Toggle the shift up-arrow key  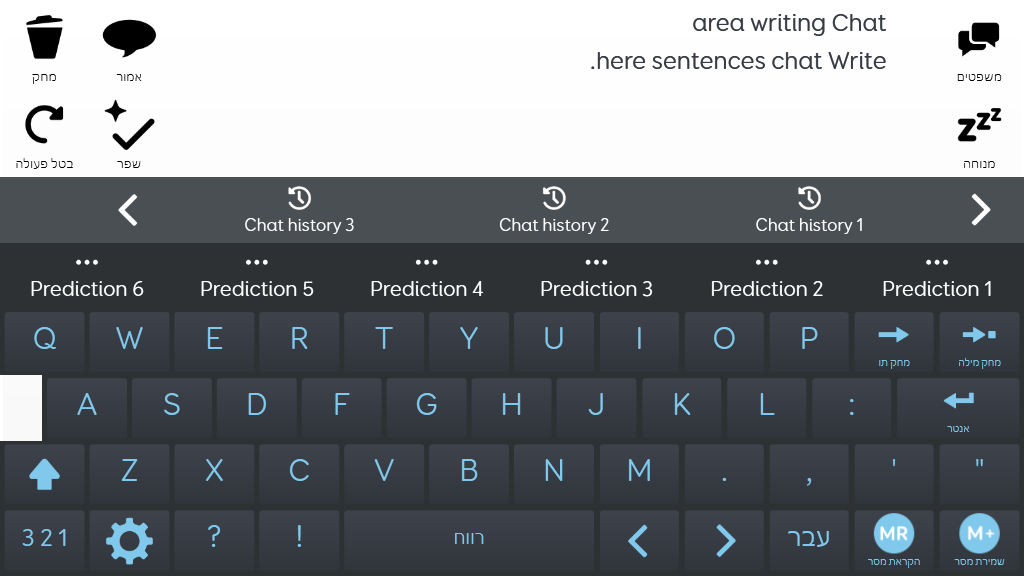[x=44, y=475]
